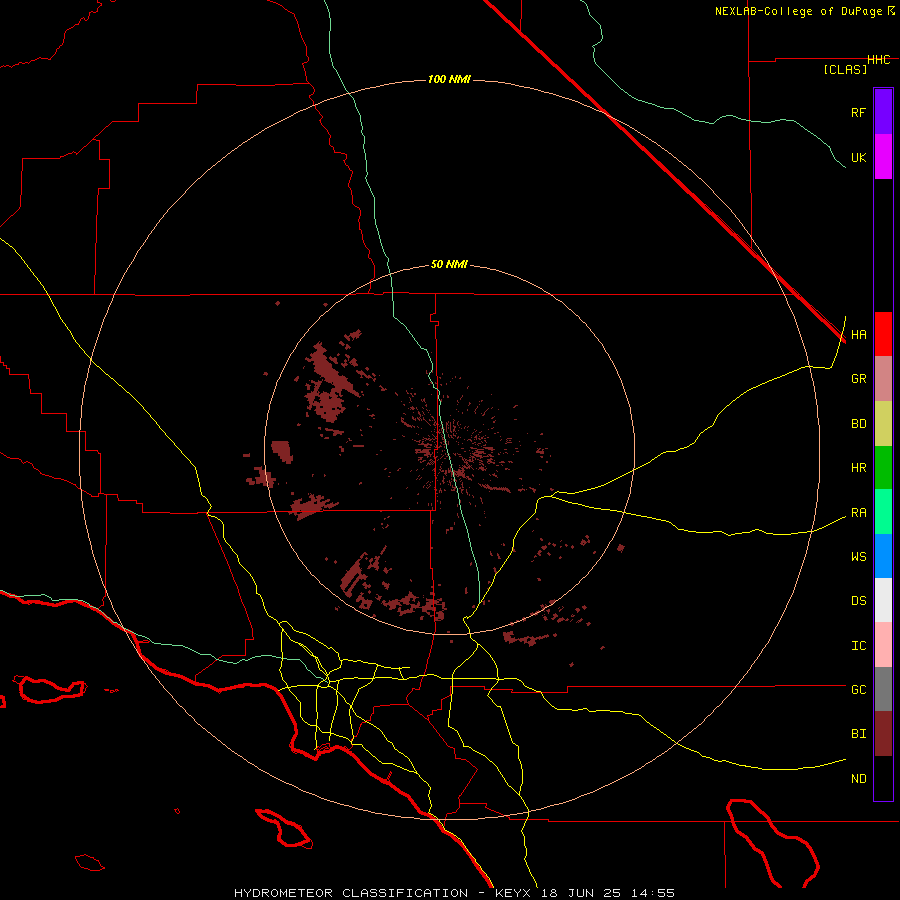
Task: Click the BD legend label
Action: click(x=858, y=424)
